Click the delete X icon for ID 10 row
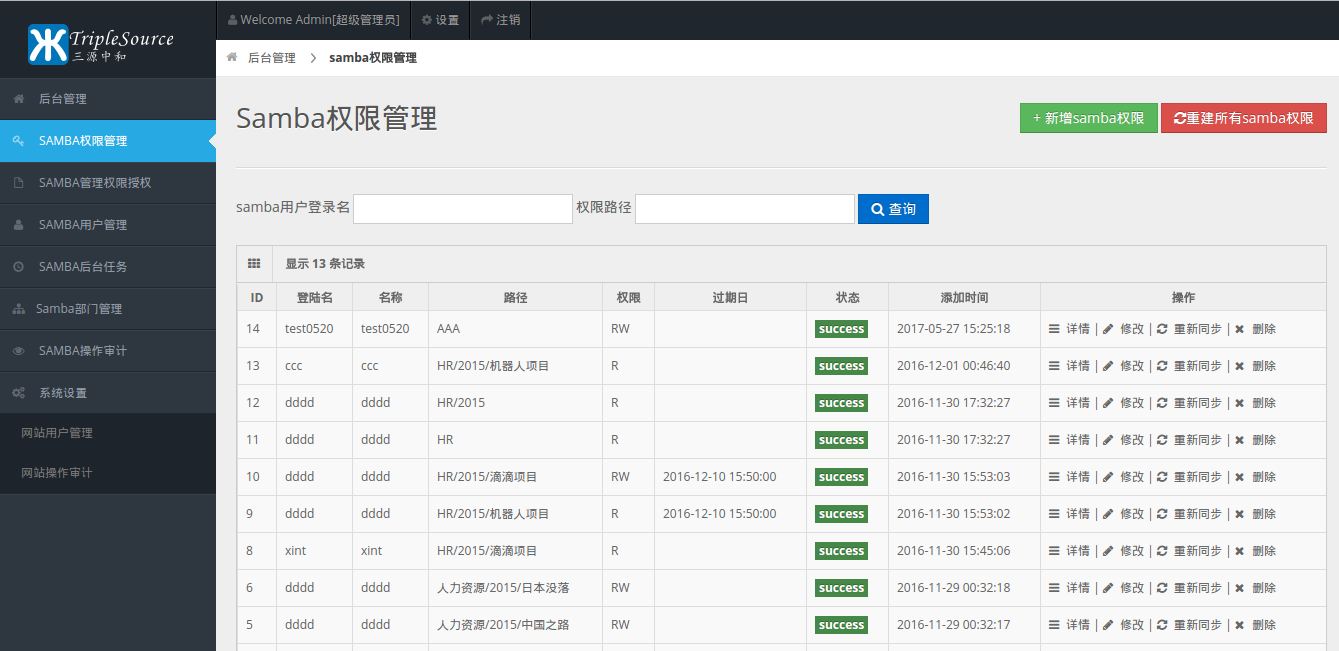Image resolution: width=1339 pixels, height=651 pixels. click(x=1240, y=477)
